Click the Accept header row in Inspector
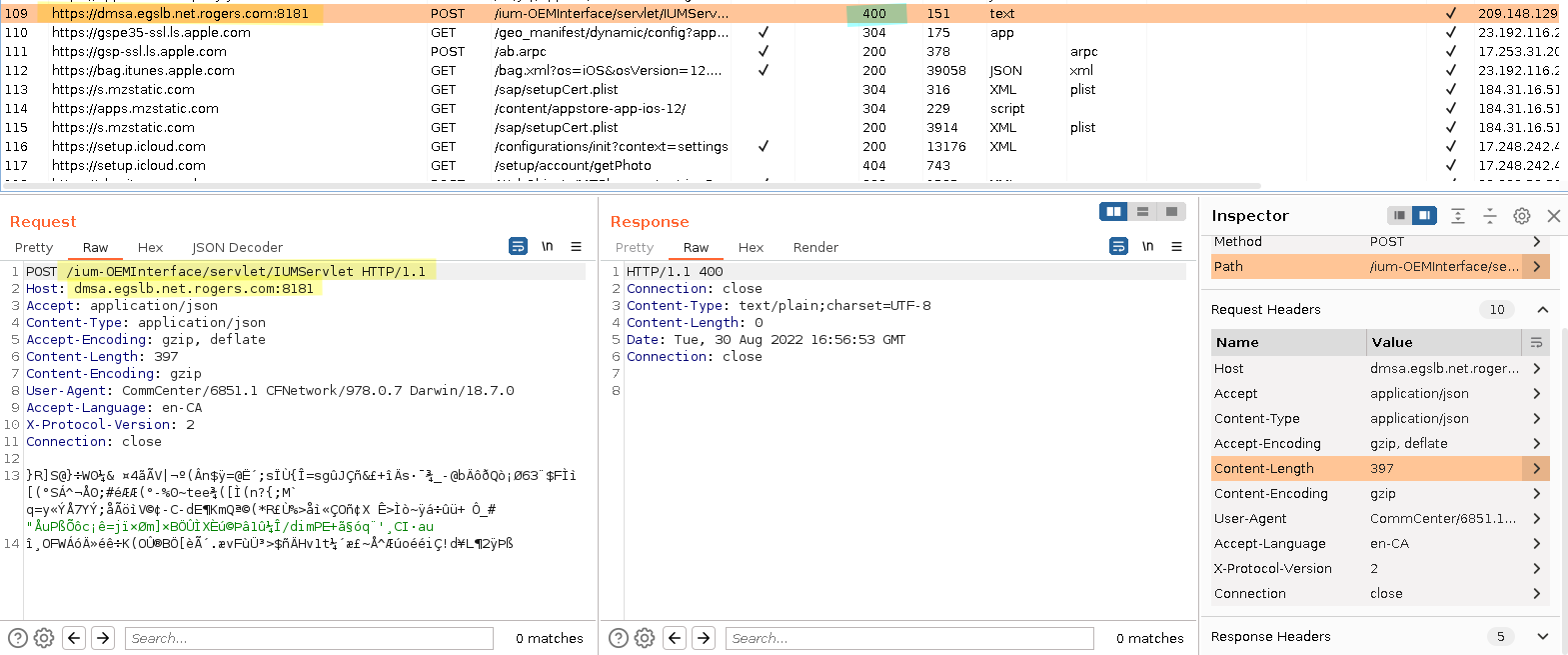The height and width of the screenshot is (655, 1568). [x=1379, y=393]
